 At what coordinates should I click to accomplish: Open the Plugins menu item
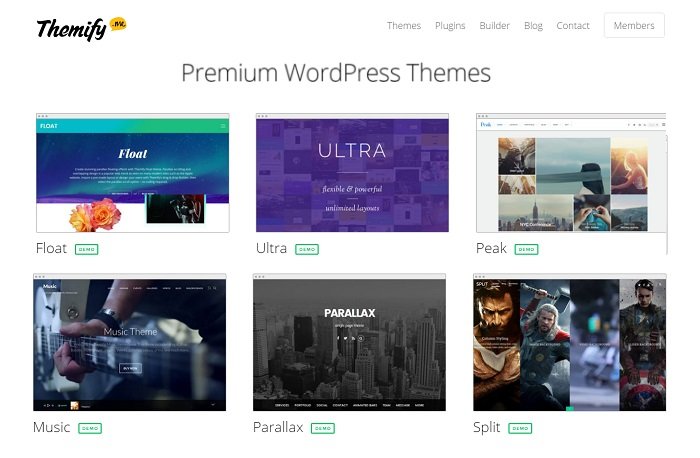pyautogui.click(x=450, y=26)
